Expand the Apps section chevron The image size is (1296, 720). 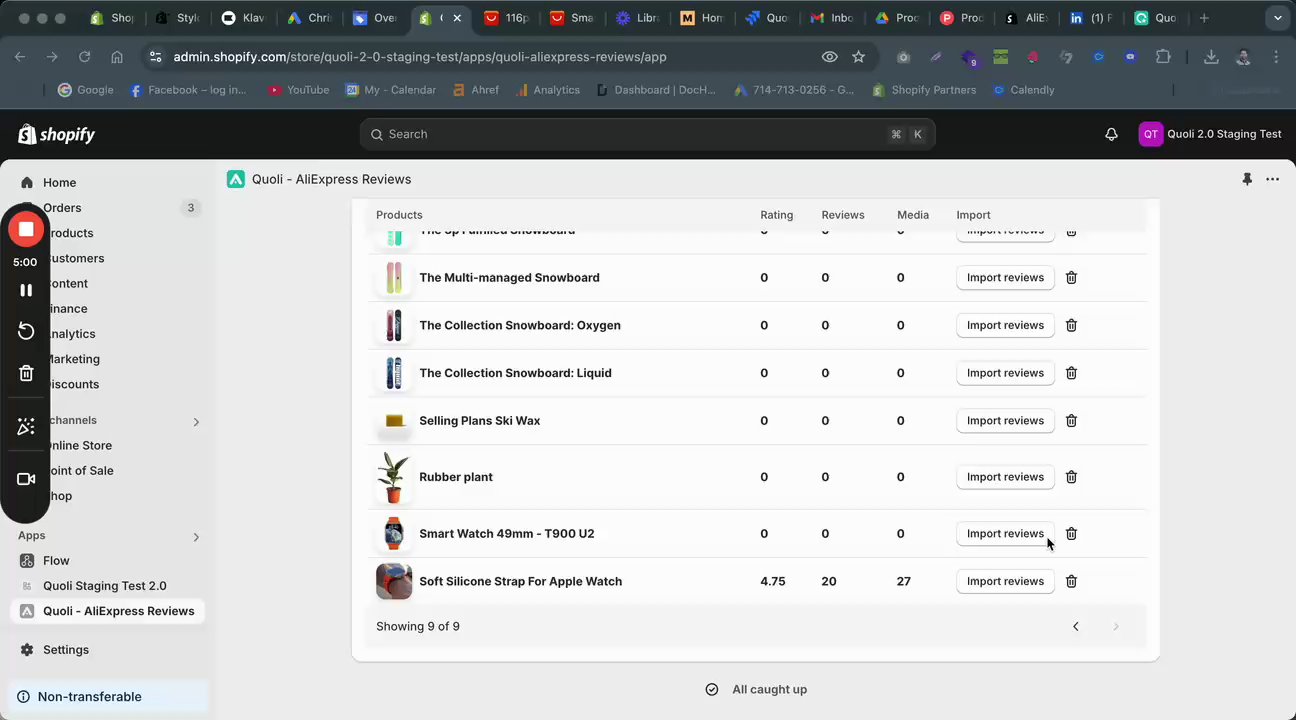196,537
